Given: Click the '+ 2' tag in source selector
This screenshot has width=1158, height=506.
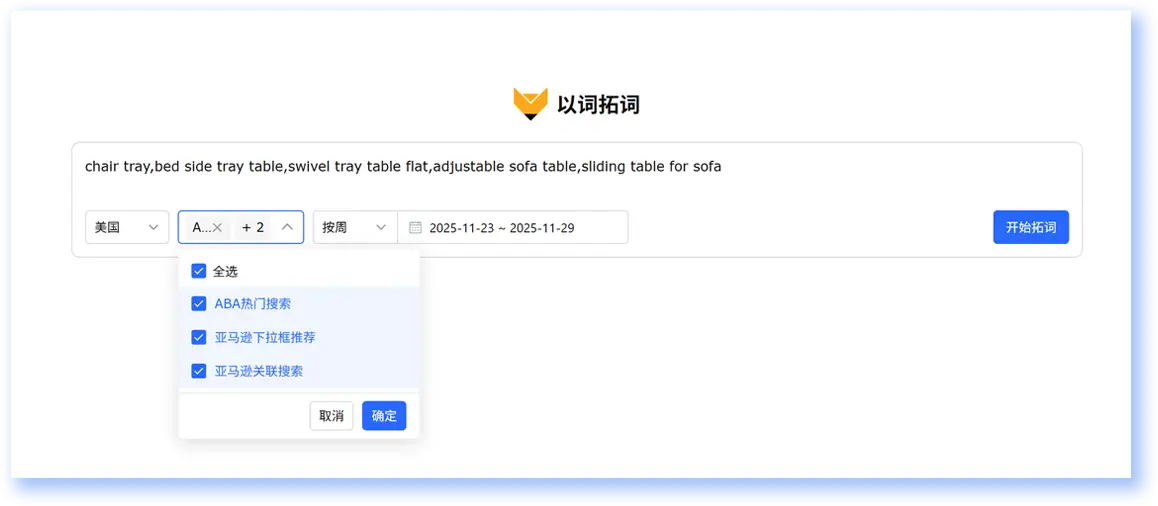Looking at the screenshot, I should pyautogui.click(x=253, y=228).
